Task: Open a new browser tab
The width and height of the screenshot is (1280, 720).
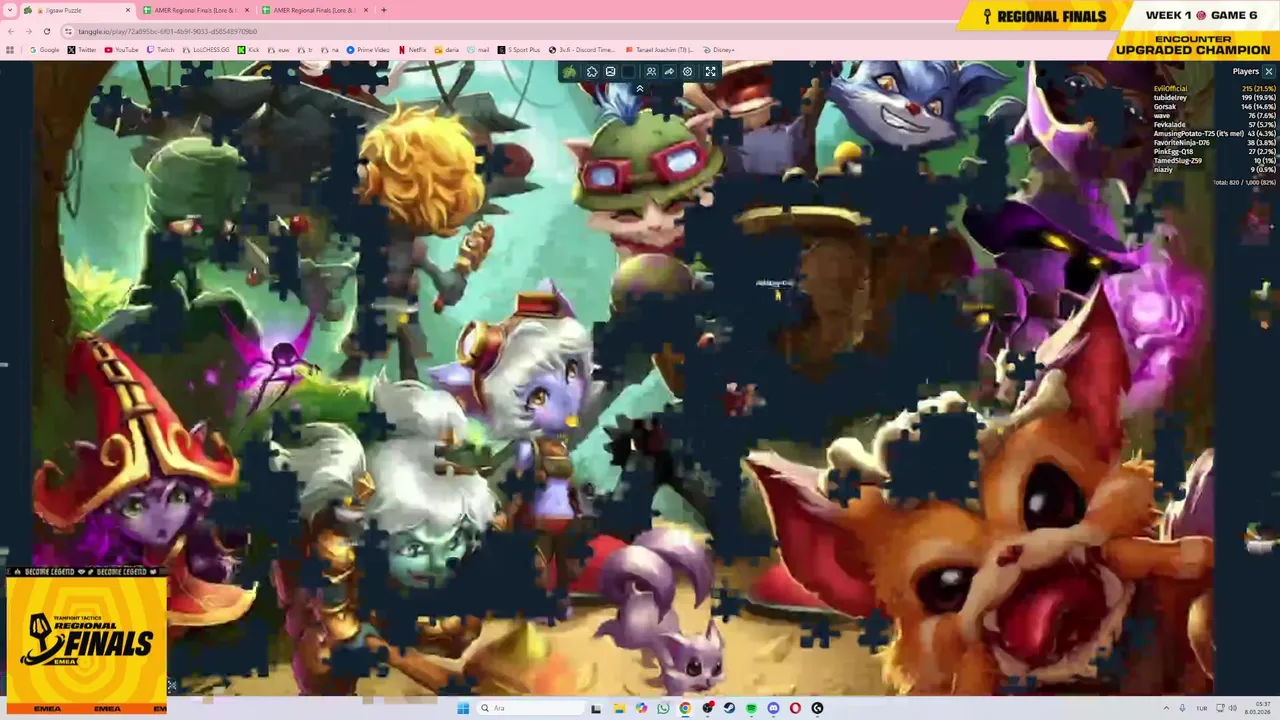Action: tap(384, 10)
